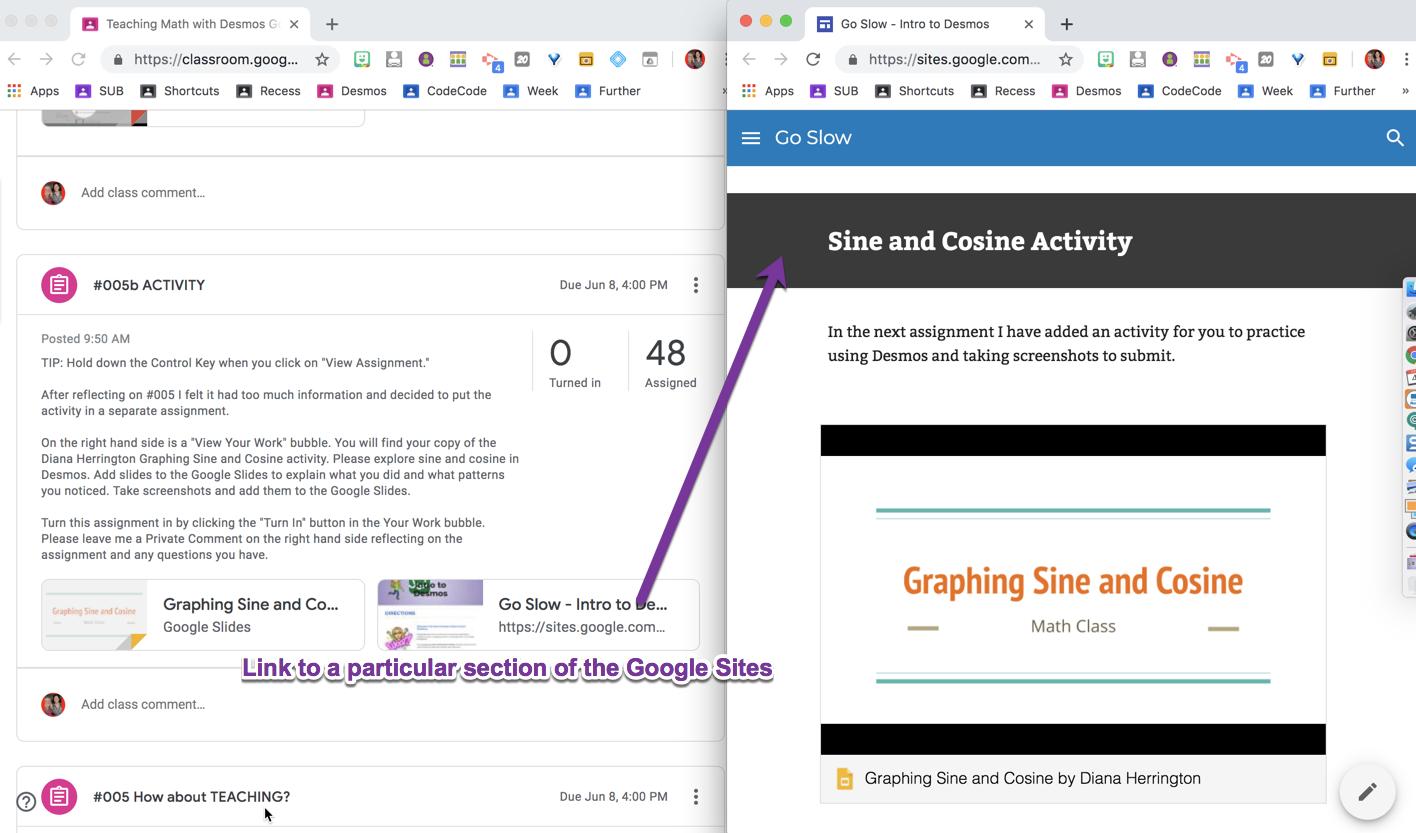Click the #005b ACTIVITY assignment title

click(149, 285)
